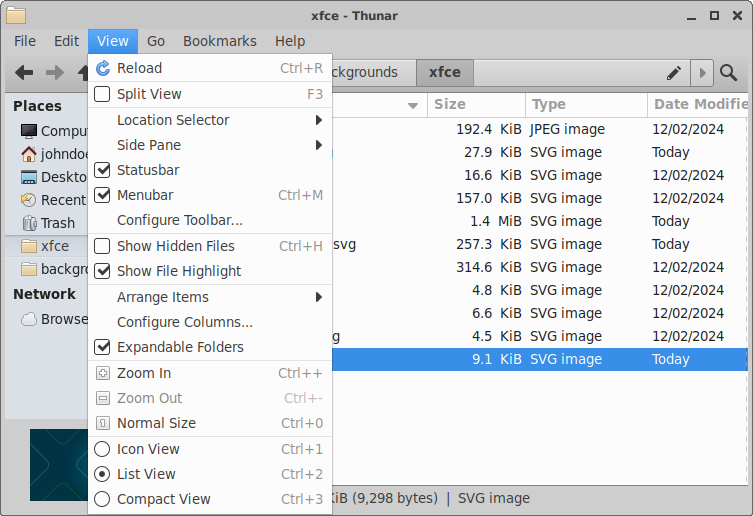Click the Reload icon in View menu
This screenshot has height=516, width=753.
tap(102, 68)
